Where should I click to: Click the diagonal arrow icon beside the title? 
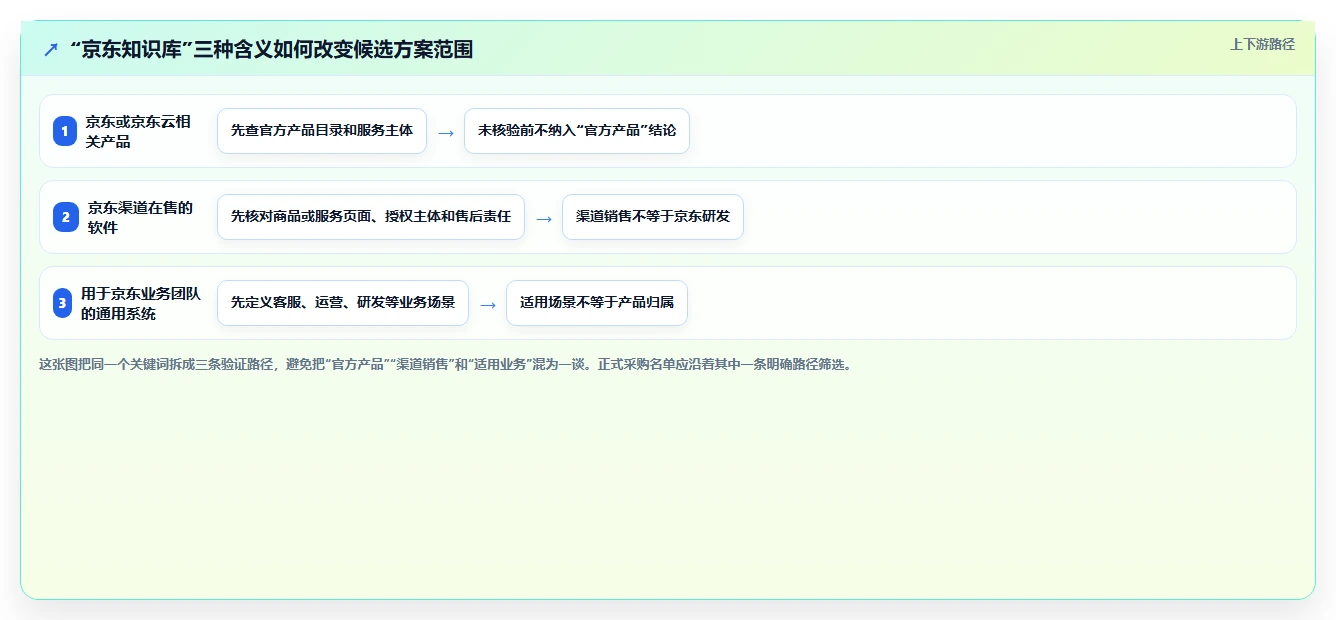[50, 49]
